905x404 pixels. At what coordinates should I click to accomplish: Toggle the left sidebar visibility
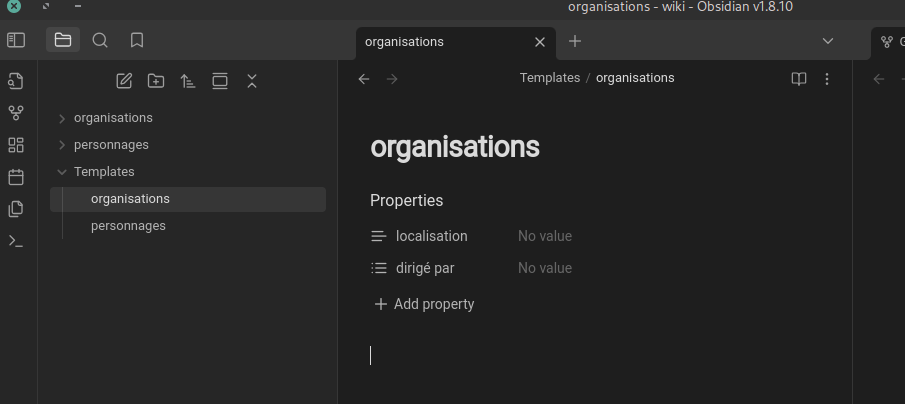pyautogui.click(x=16, y=41)
